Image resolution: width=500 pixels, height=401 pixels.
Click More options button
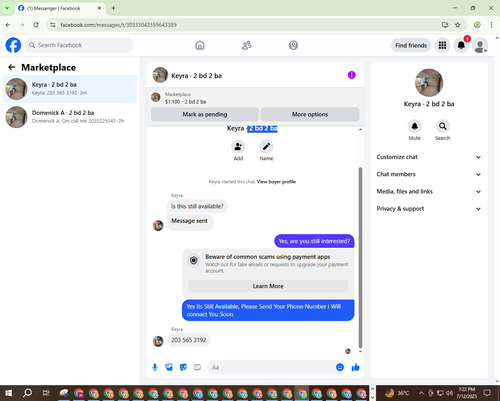point(310,114)
